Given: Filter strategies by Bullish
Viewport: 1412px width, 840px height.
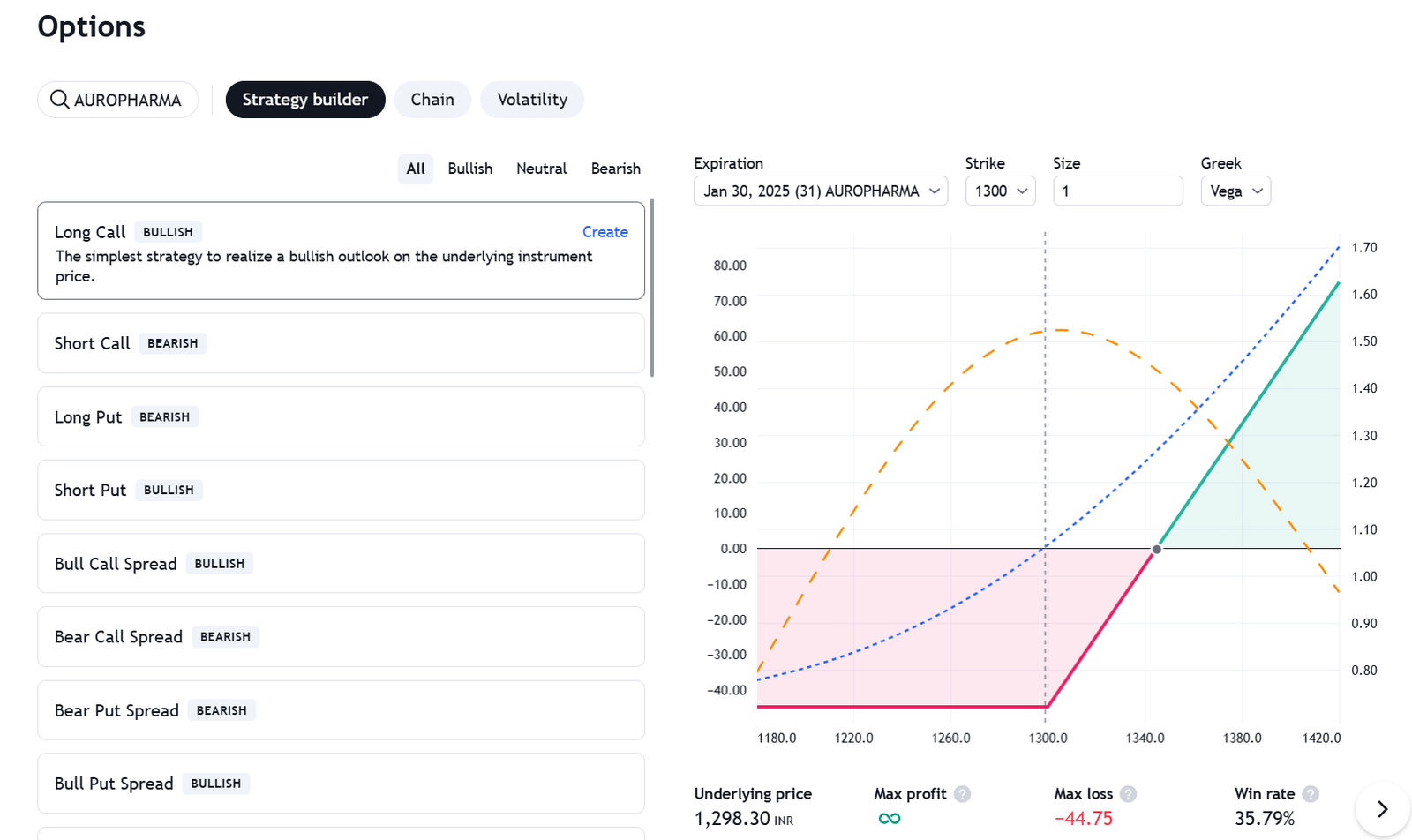Looking at the screenshot, I should 469,169.
